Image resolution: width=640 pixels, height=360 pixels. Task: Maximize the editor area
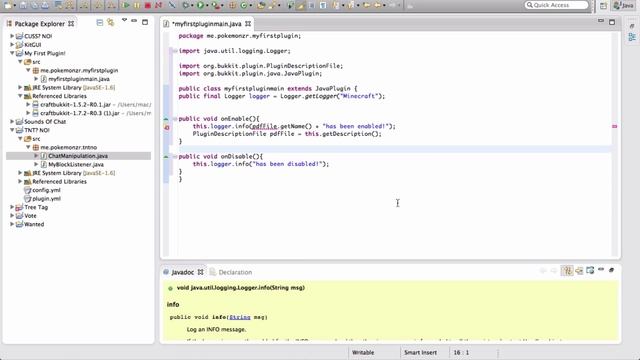[x=612, y=22]
